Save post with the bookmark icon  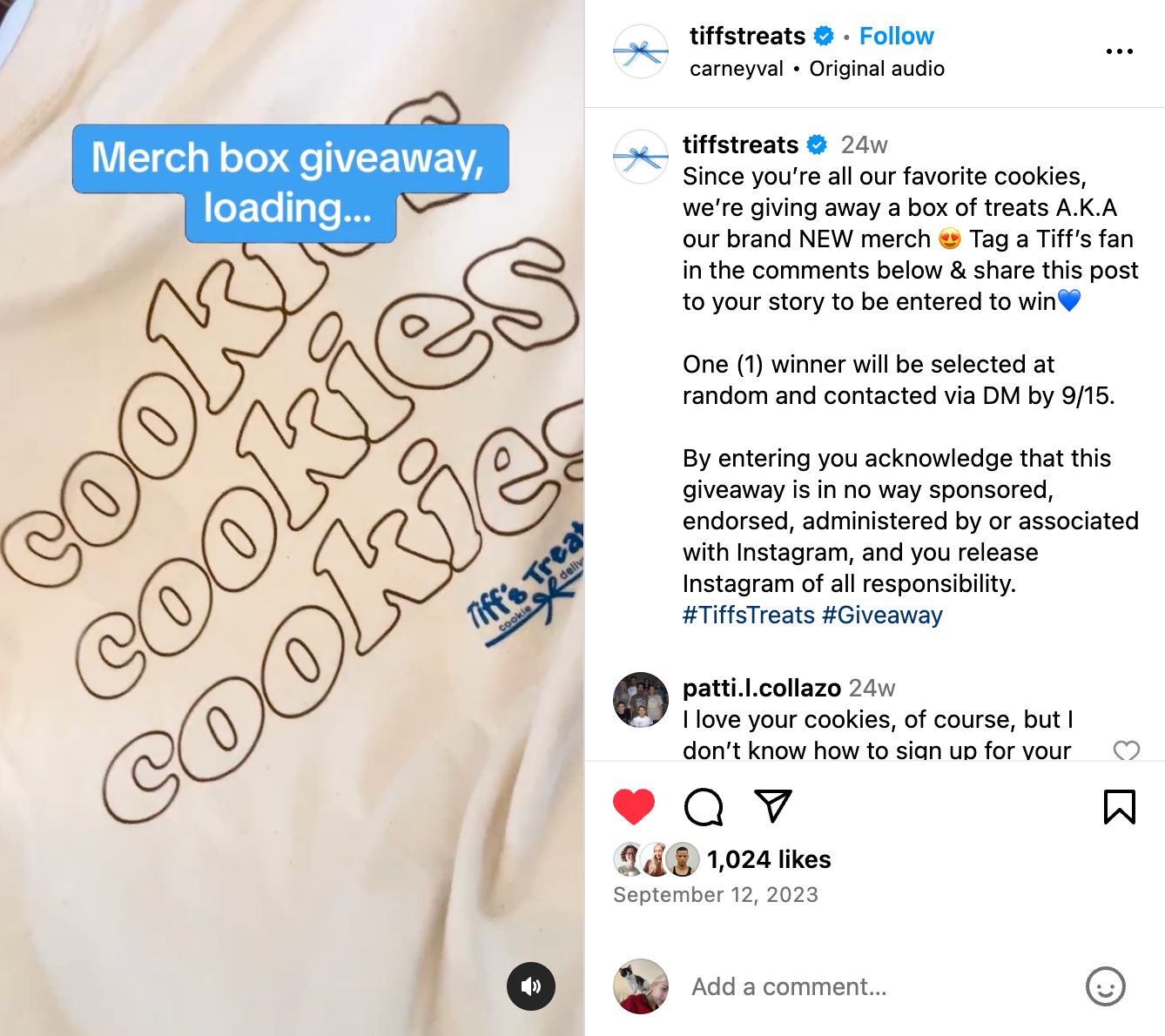1120,807
